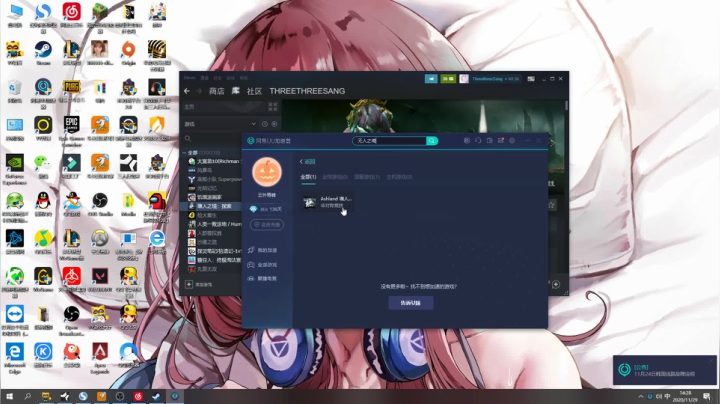Viewport: 720px width, 404px height.
Task: Click the 会员充值 recharge button
Action: coord(267,224)
